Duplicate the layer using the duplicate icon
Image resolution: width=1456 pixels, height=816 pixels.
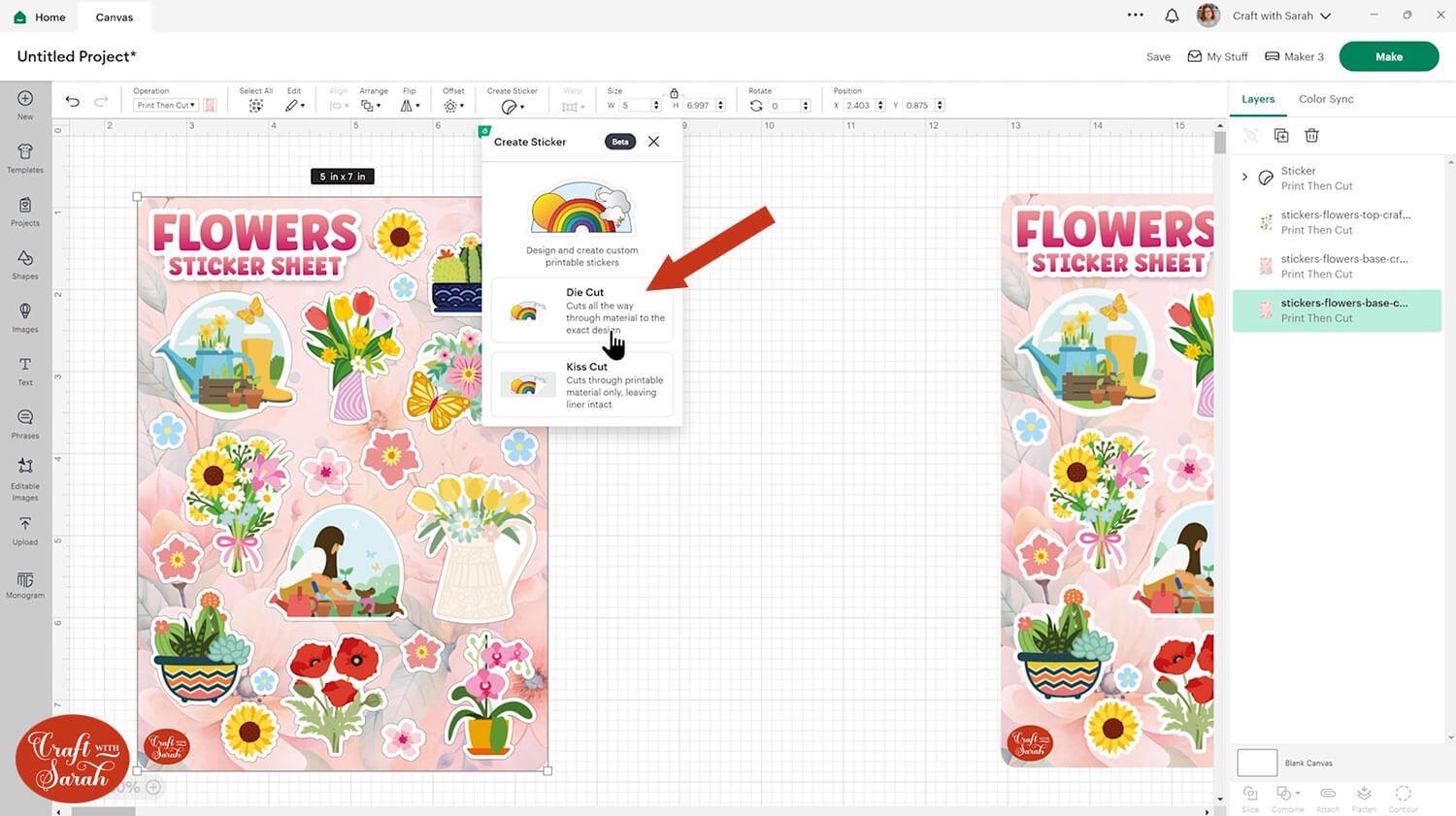pyautogui.click(x=1281, y=136)
